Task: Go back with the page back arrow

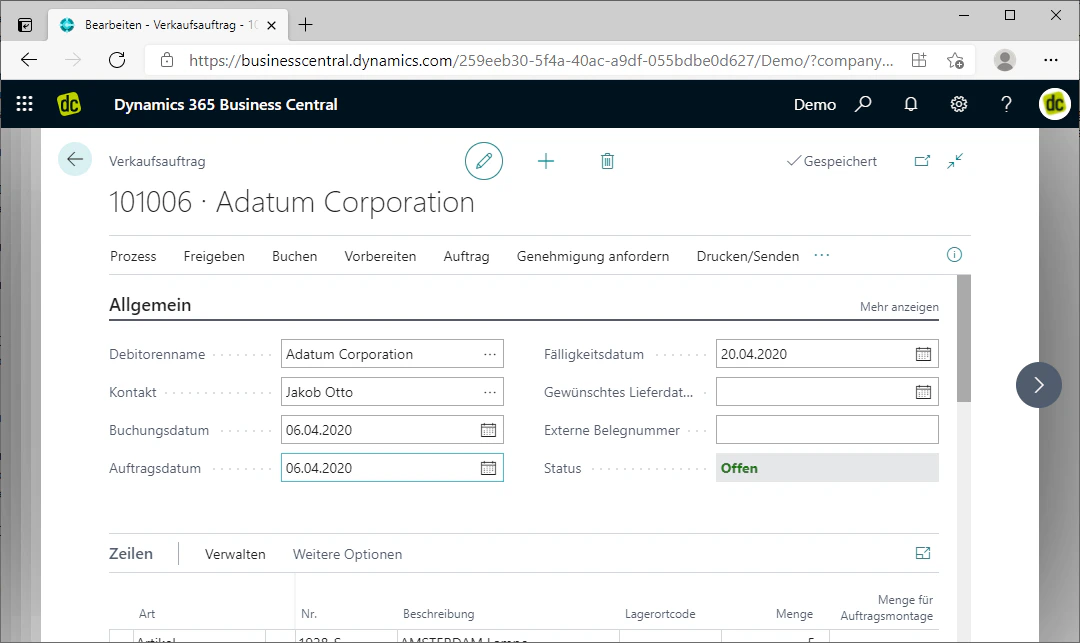Action: (75, 160)
